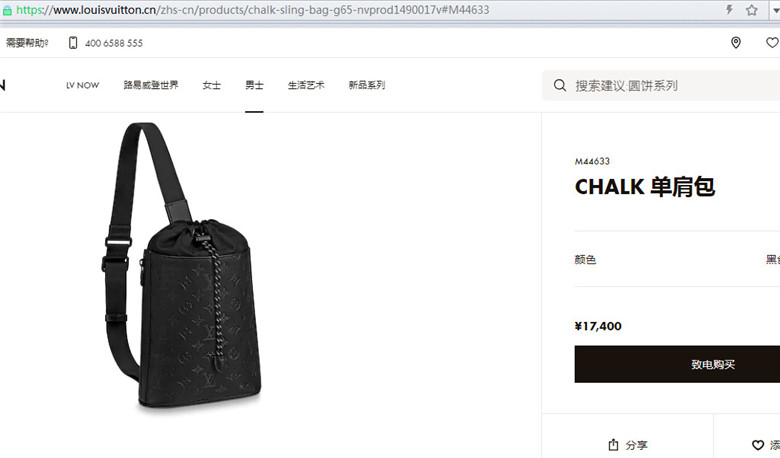Click the green padlock security icon
Viewport: 780px width, 458px height.
pyautogui.click(x=7, y=10)
